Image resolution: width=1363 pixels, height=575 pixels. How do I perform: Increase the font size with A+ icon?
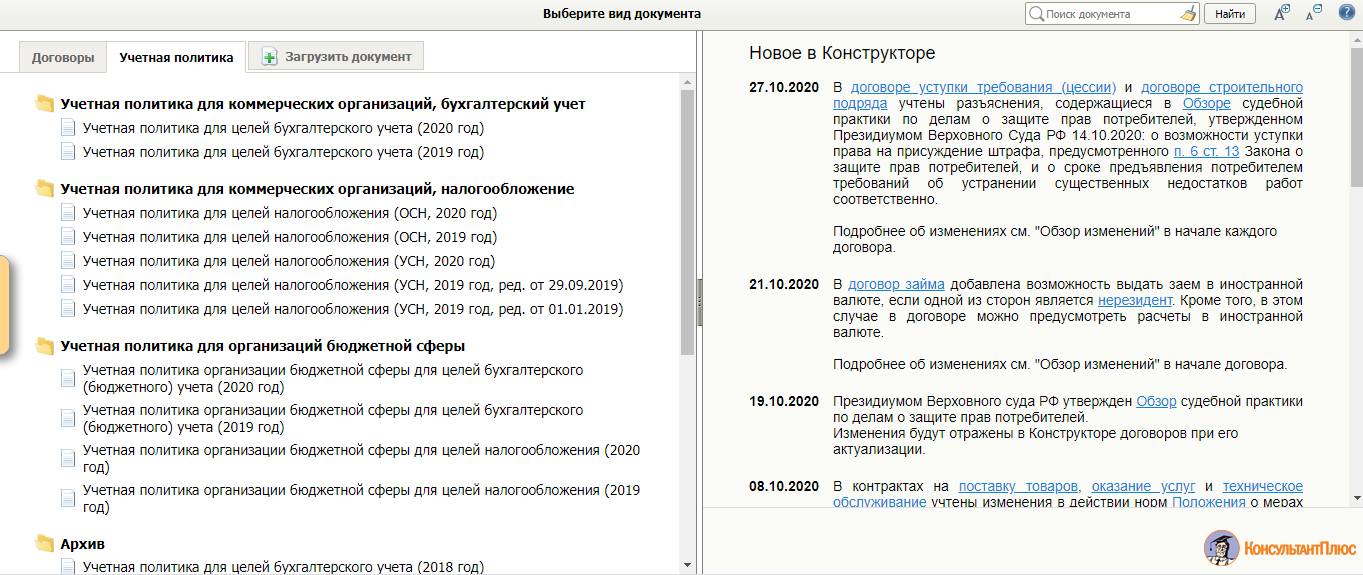tap(1282, 13)
